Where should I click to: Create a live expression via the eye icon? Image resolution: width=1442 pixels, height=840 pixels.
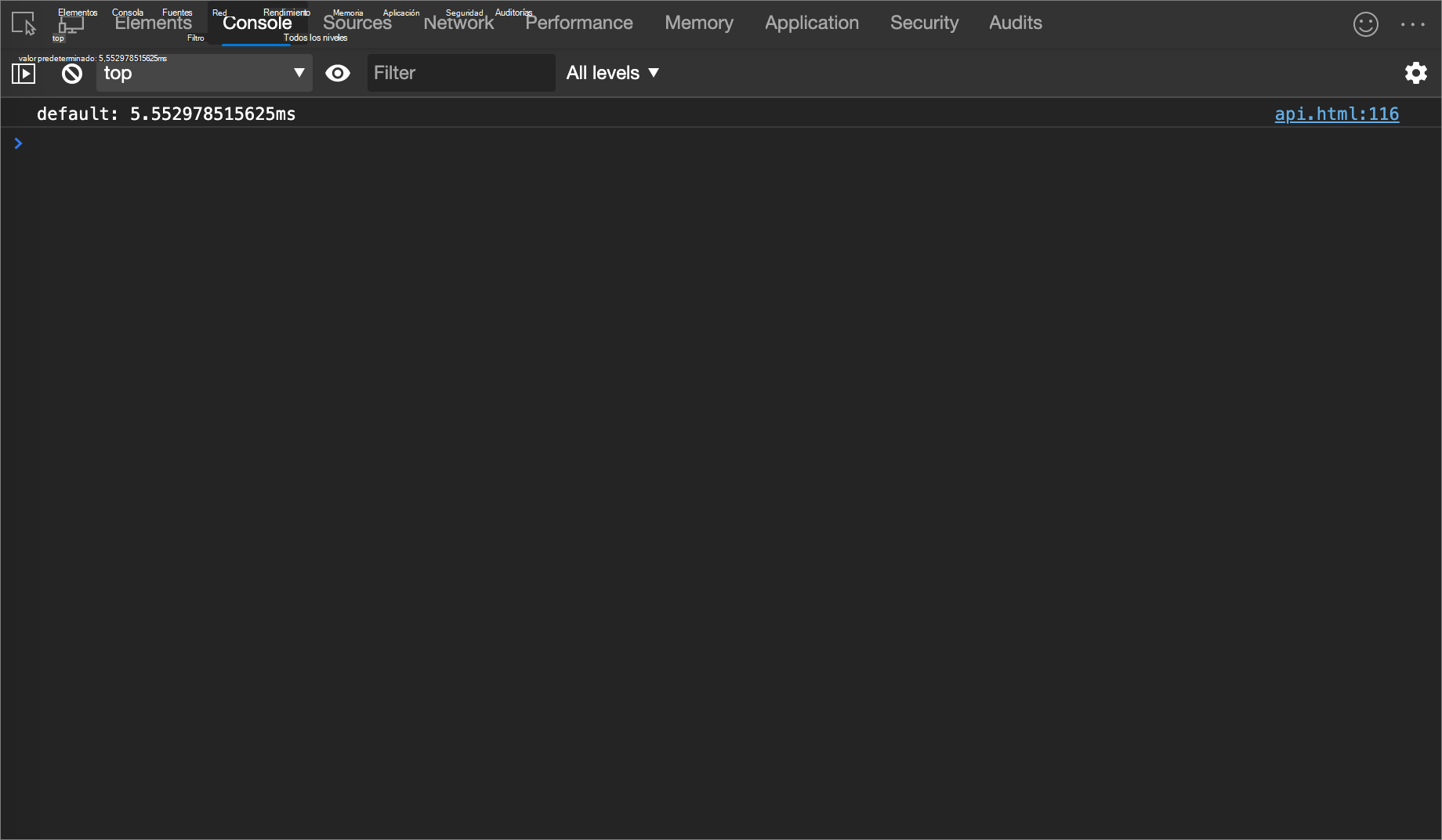[x=338, y=73]
